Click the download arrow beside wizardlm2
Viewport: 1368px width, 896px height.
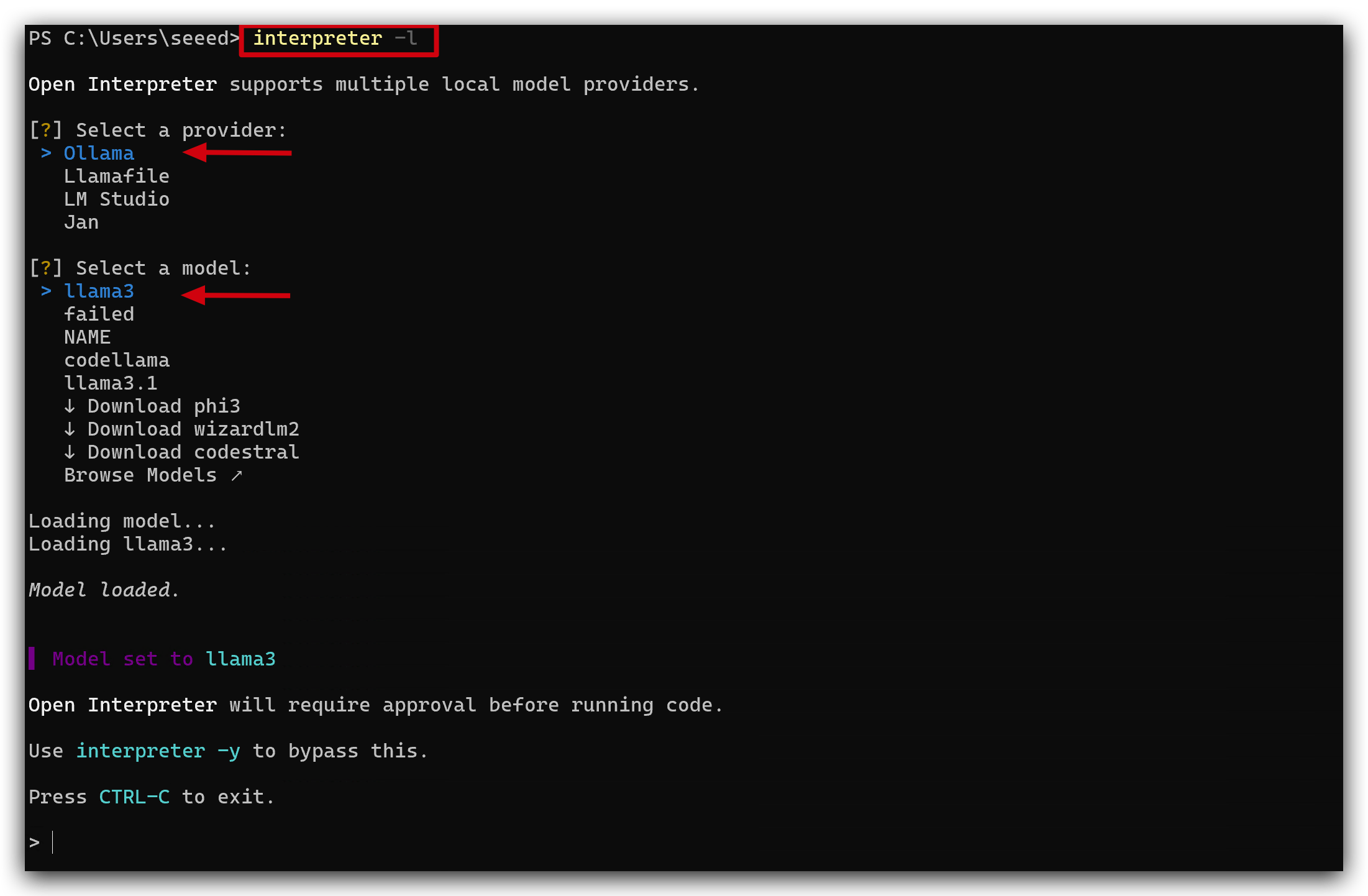[x=70, y=429]
